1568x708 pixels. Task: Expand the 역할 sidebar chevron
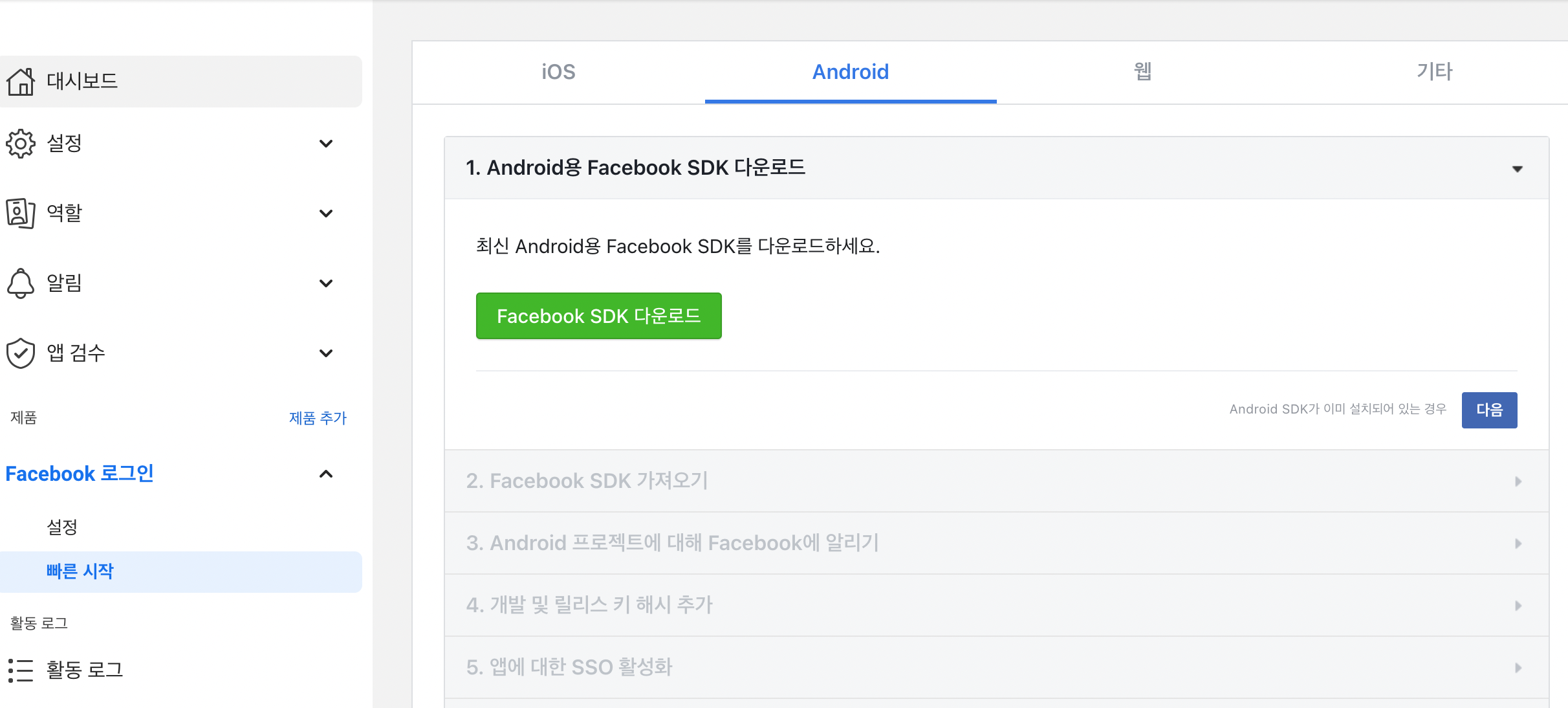coord(326,214)
